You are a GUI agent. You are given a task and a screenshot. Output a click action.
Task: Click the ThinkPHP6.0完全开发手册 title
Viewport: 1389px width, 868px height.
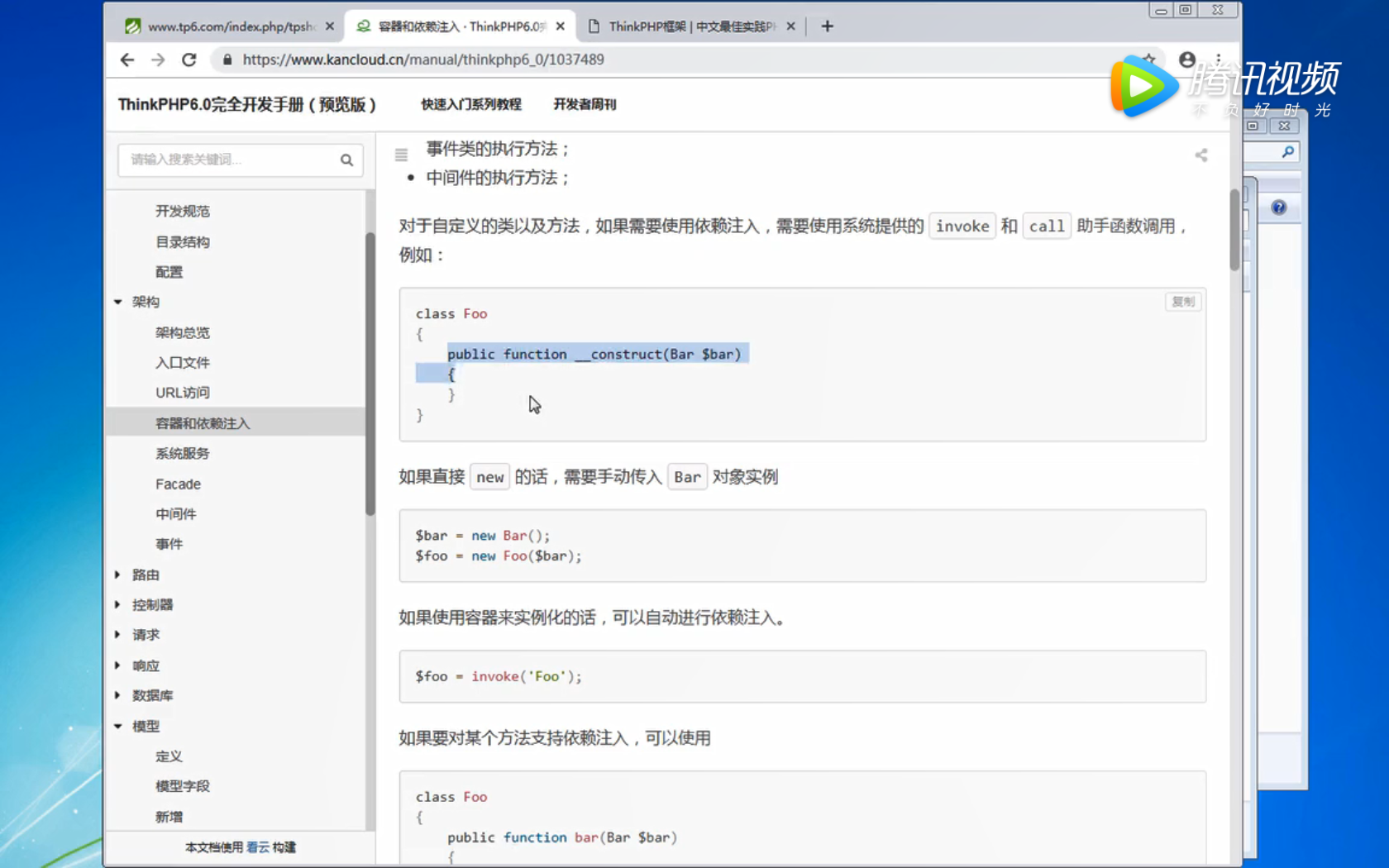click(x=247, y=104)
